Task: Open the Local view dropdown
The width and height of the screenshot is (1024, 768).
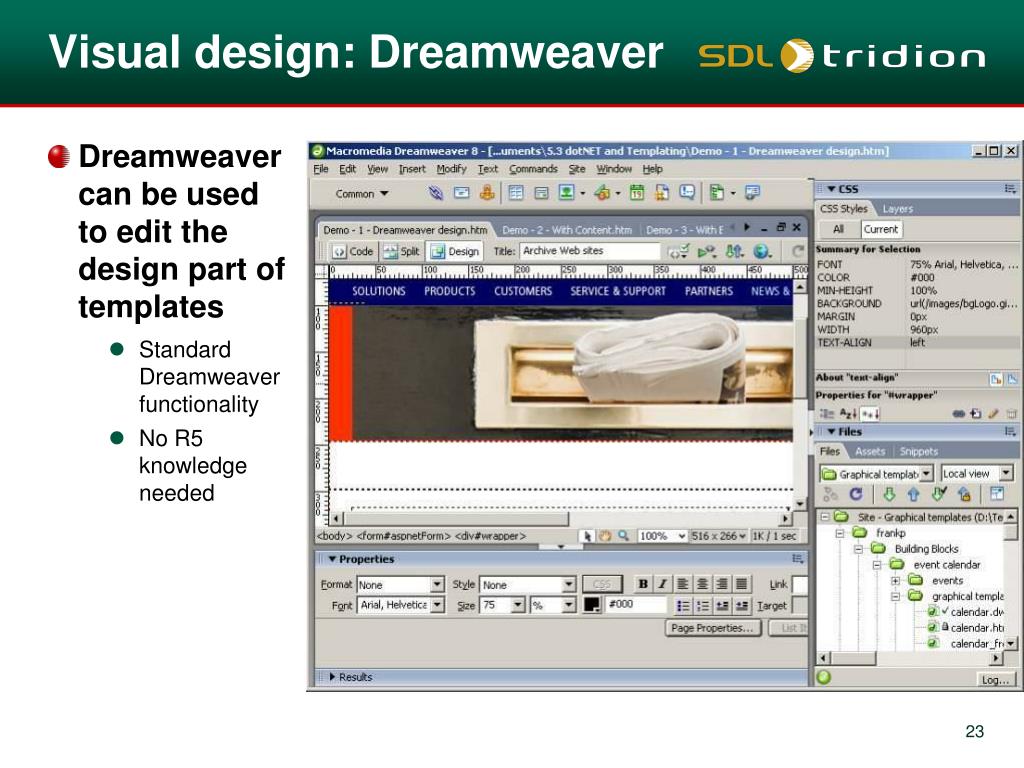Action: pos(976,473)
